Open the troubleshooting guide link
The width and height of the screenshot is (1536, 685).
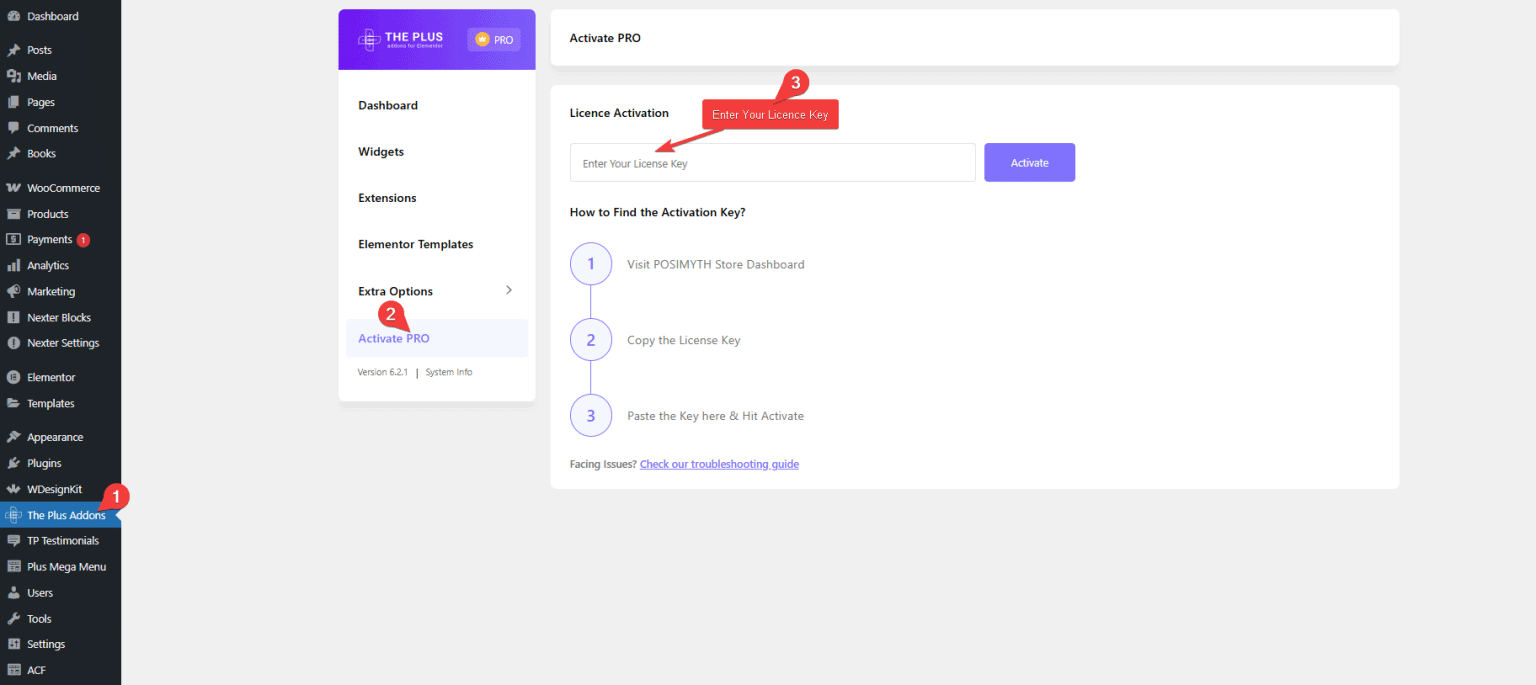pos(719,463)
